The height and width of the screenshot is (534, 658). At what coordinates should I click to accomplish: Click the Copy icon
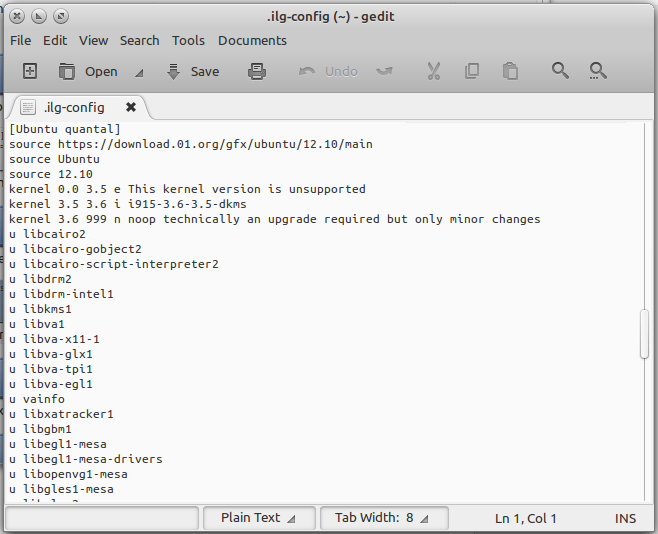tap(472, 71)
